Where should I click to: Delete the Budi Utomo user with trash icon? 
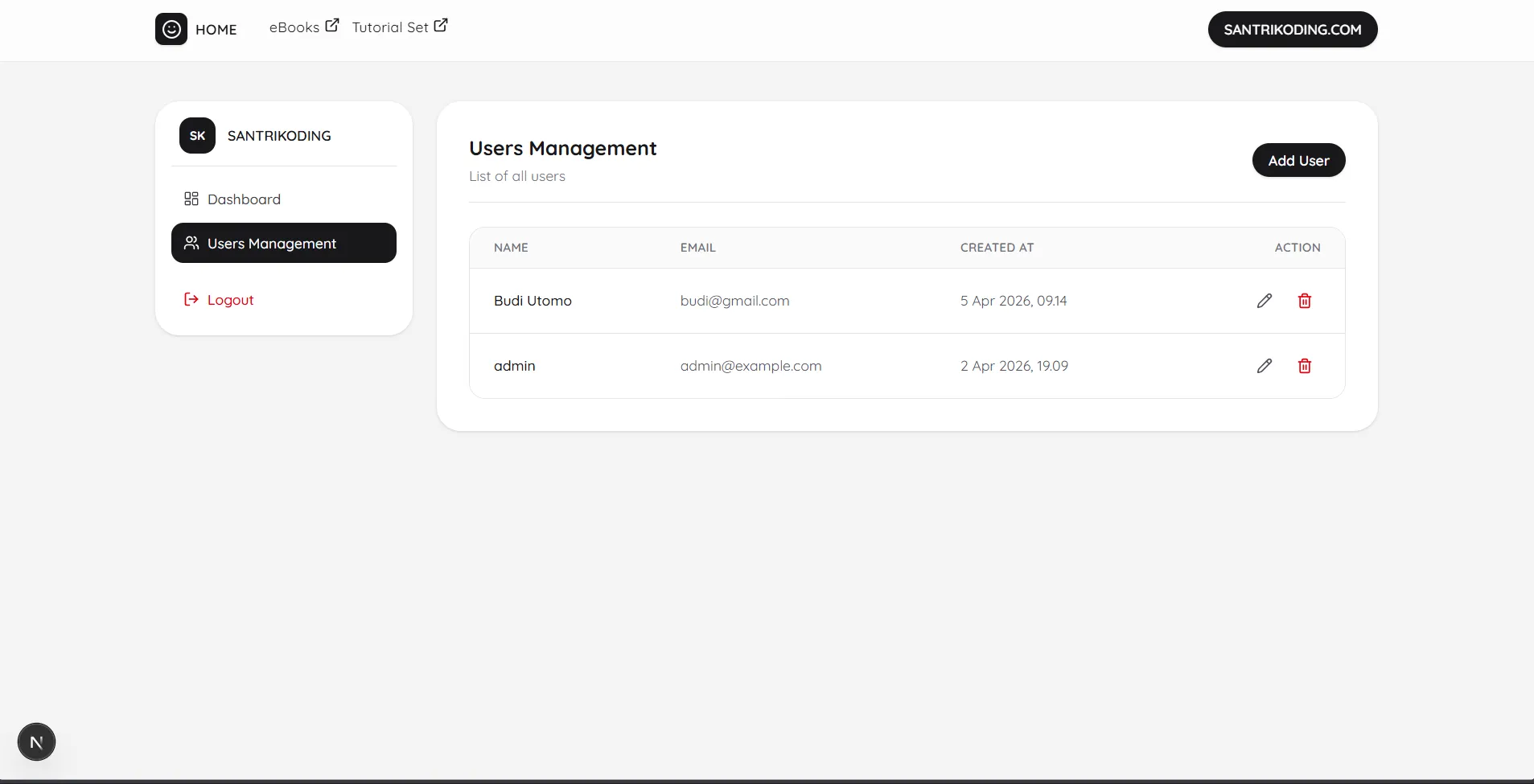point(1305,301)
